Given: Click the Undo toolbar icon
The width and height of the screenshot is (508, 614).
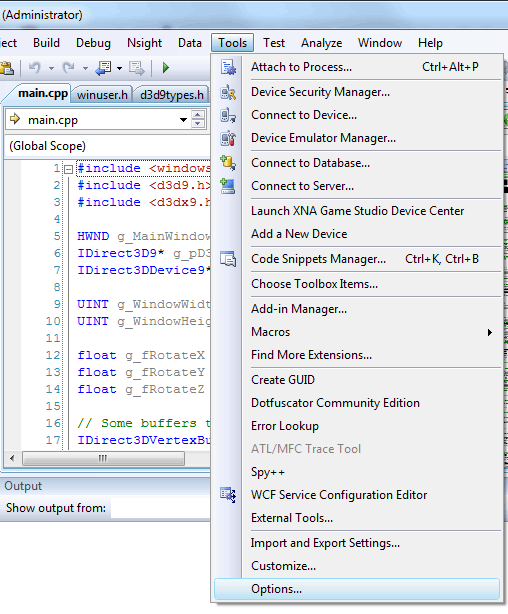Looking at the screenshot, I should click(35, 68).
